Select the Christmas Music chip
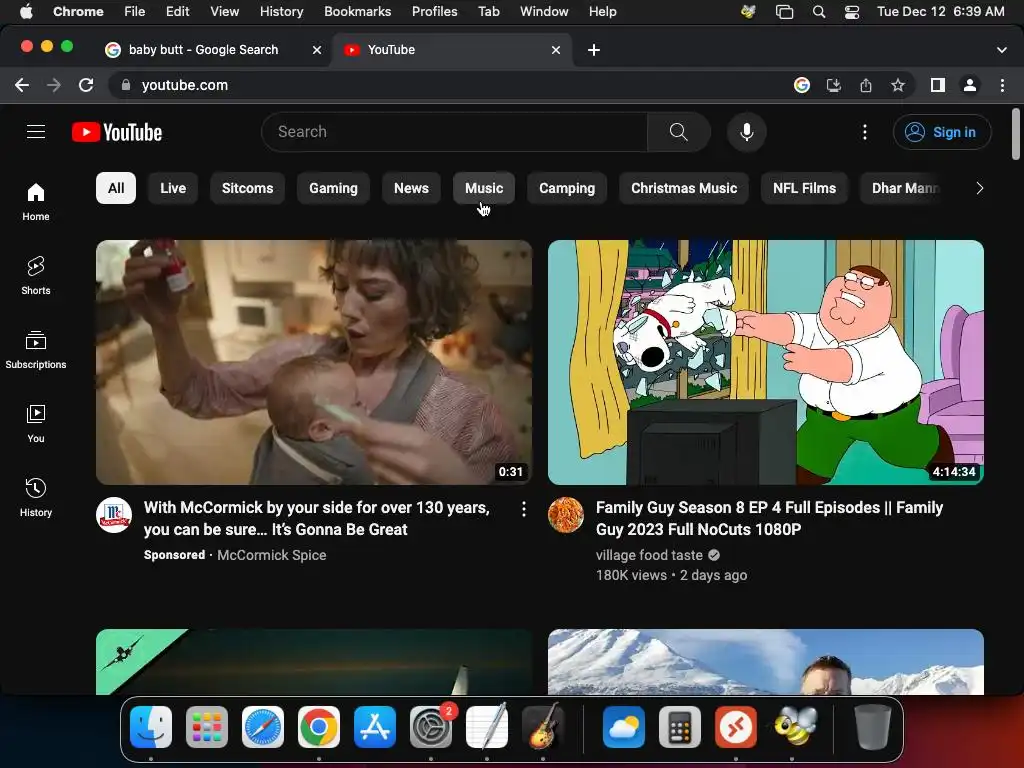 click(x=684, y=188)
